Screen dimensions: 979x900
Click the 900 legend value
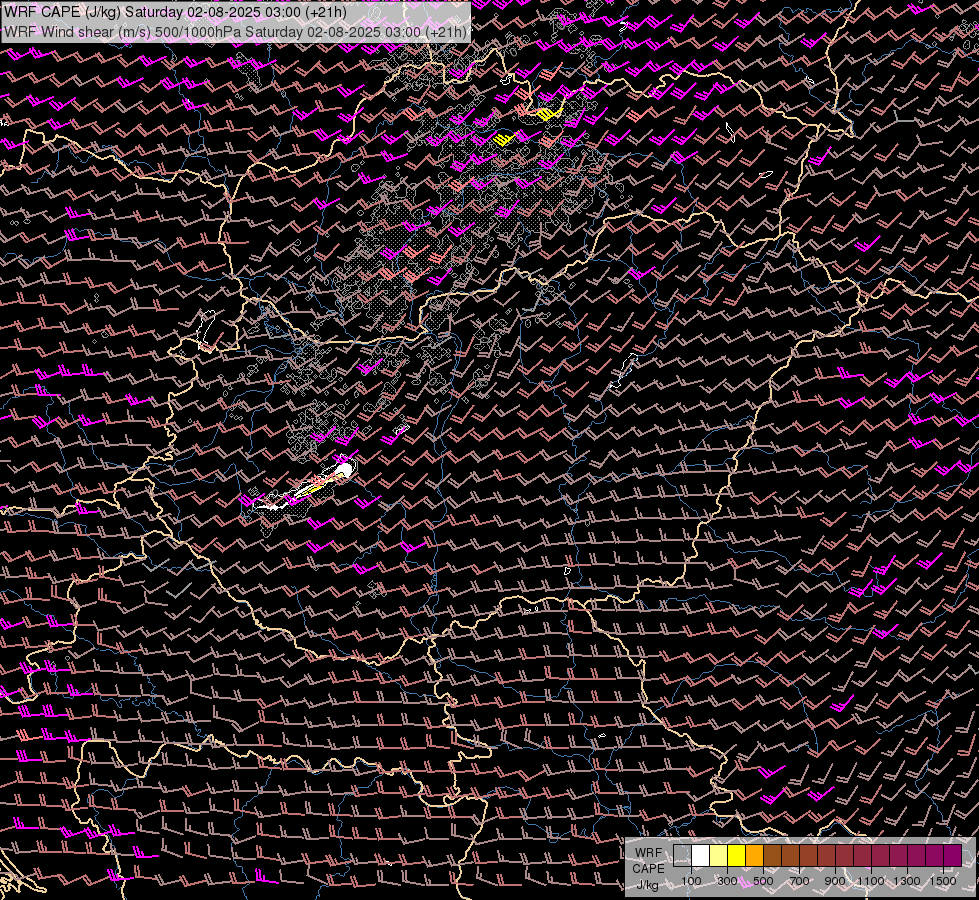pyautogui.click(x=835, y=881)
